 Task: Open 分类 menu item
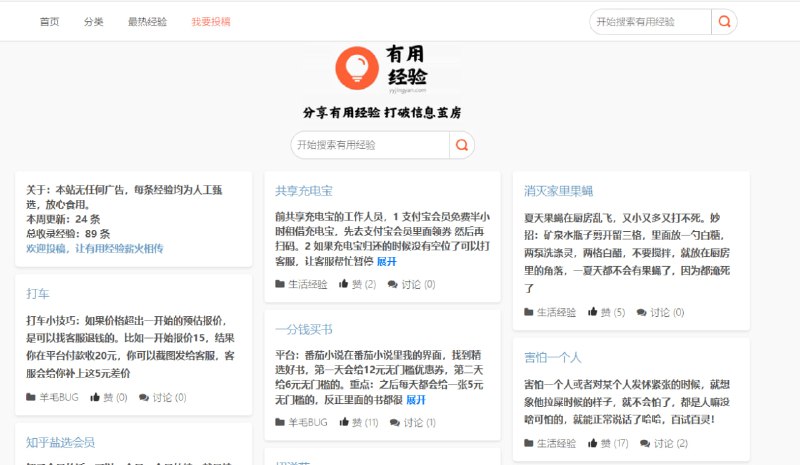point(94,21)
